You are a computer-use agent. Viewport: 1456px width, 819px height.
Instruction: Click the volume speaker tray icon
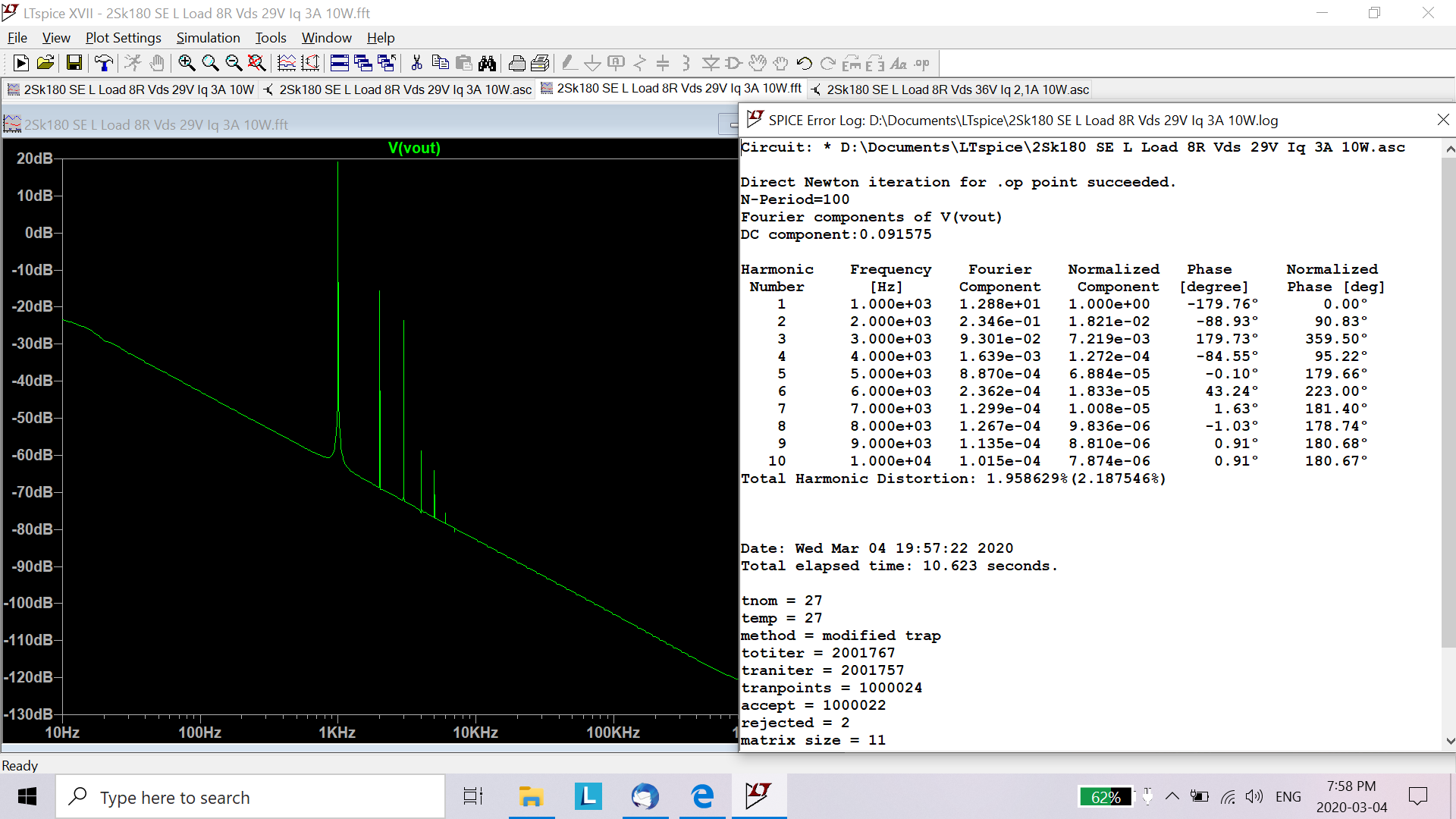coord(1254,797)
